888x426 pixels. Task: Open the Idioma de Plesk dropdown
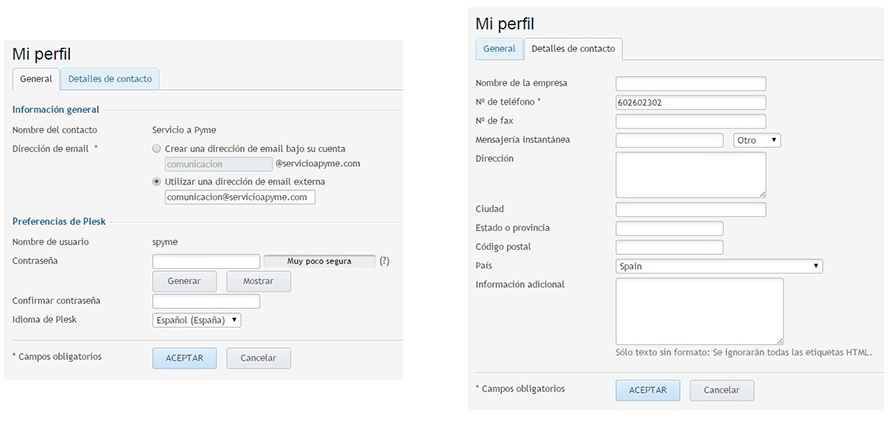(x=197, y=320)
